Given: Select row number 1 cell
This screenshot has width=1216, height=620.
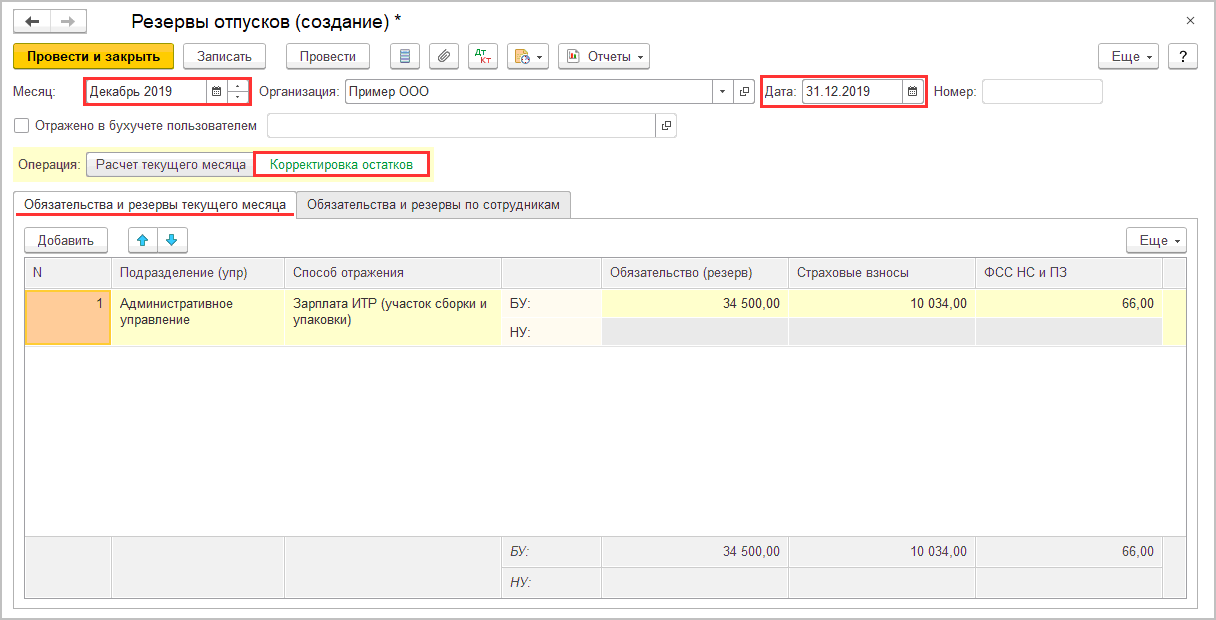Looking at the screenshot, I should pyautogui.click(x=68, y=317).
